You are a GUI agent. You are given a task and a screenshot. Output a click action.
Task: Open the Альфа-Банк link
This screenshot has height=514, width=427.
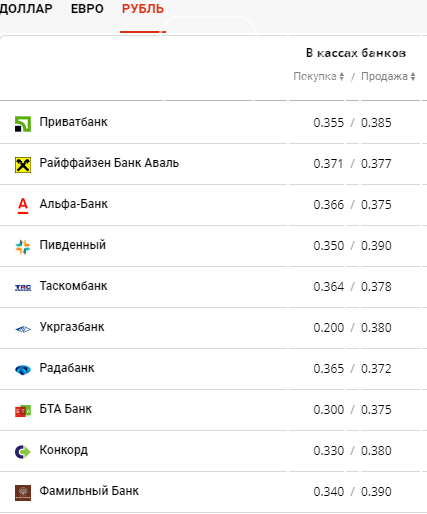(x=73, y=204)
